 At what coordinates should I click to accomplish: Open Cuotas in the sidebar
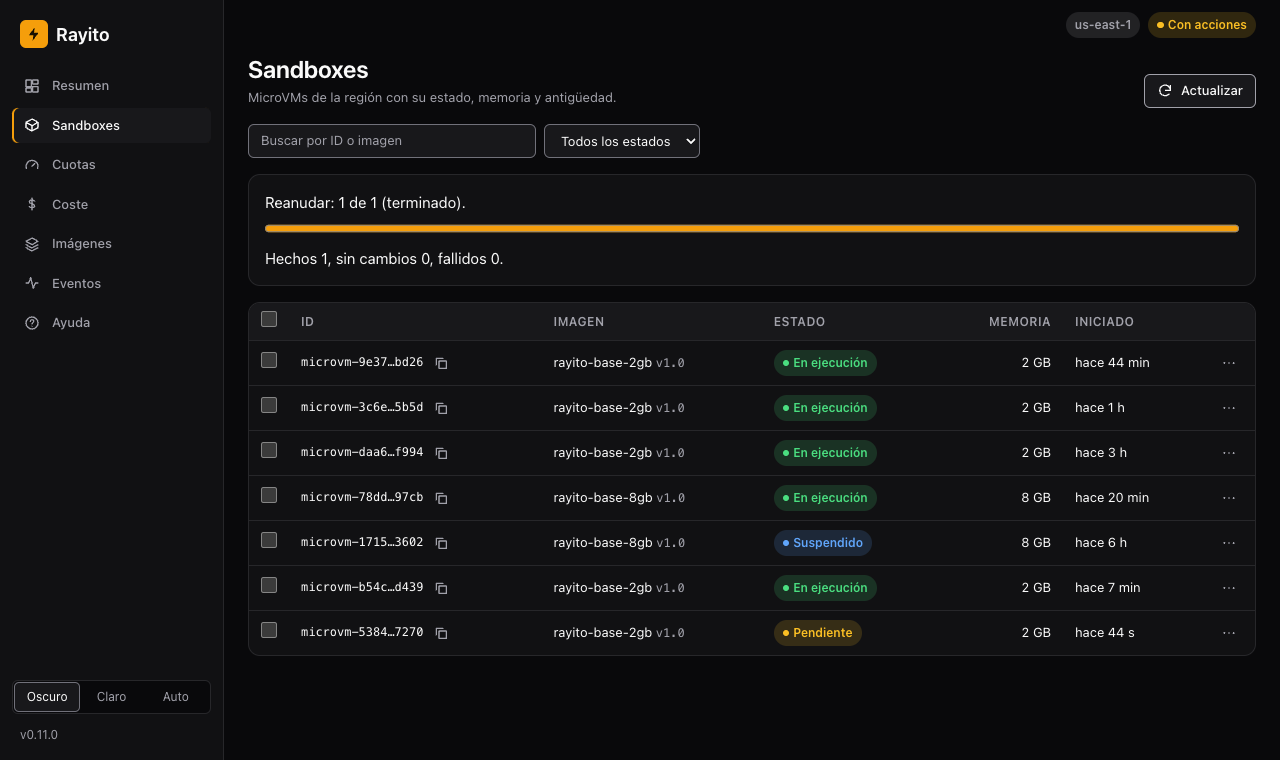(x=111, y=165)
